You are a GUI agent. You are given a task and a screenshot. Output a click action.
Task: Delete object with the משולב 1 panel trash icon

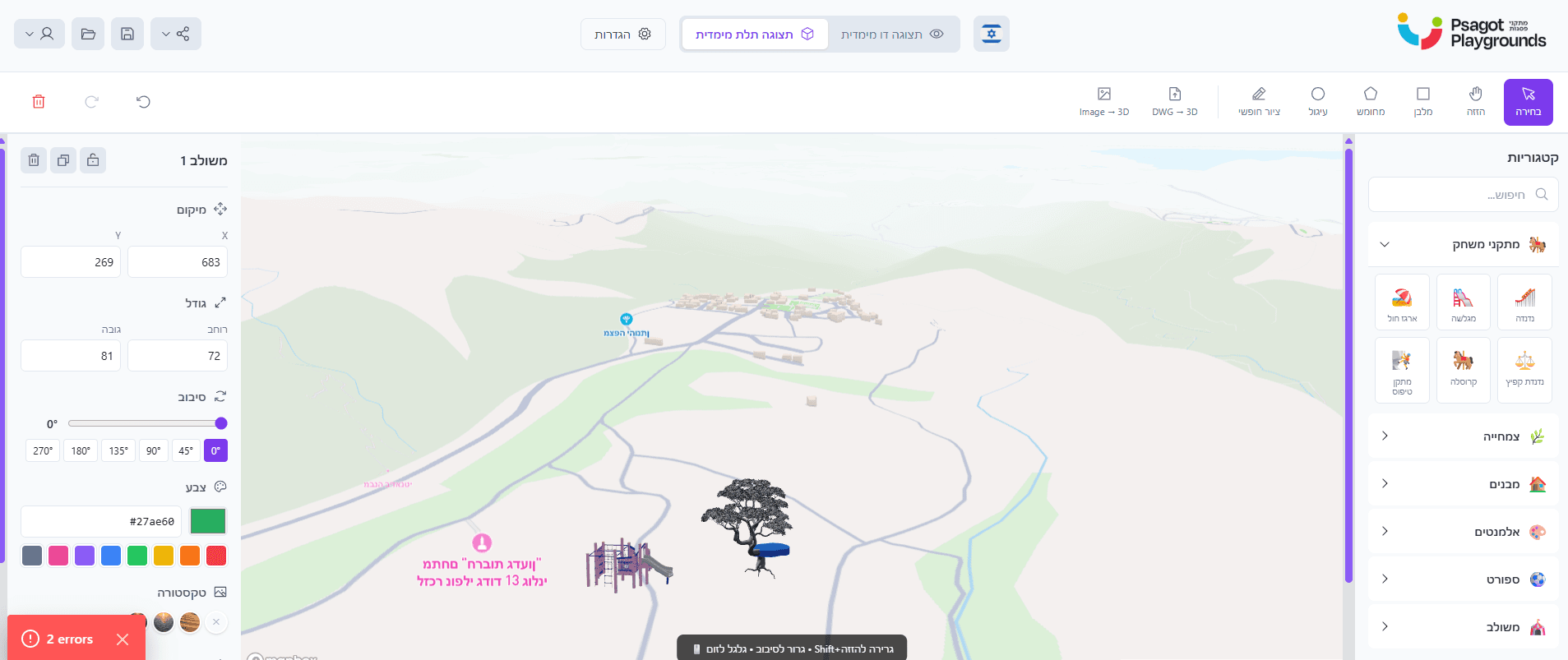click(34, 160)
